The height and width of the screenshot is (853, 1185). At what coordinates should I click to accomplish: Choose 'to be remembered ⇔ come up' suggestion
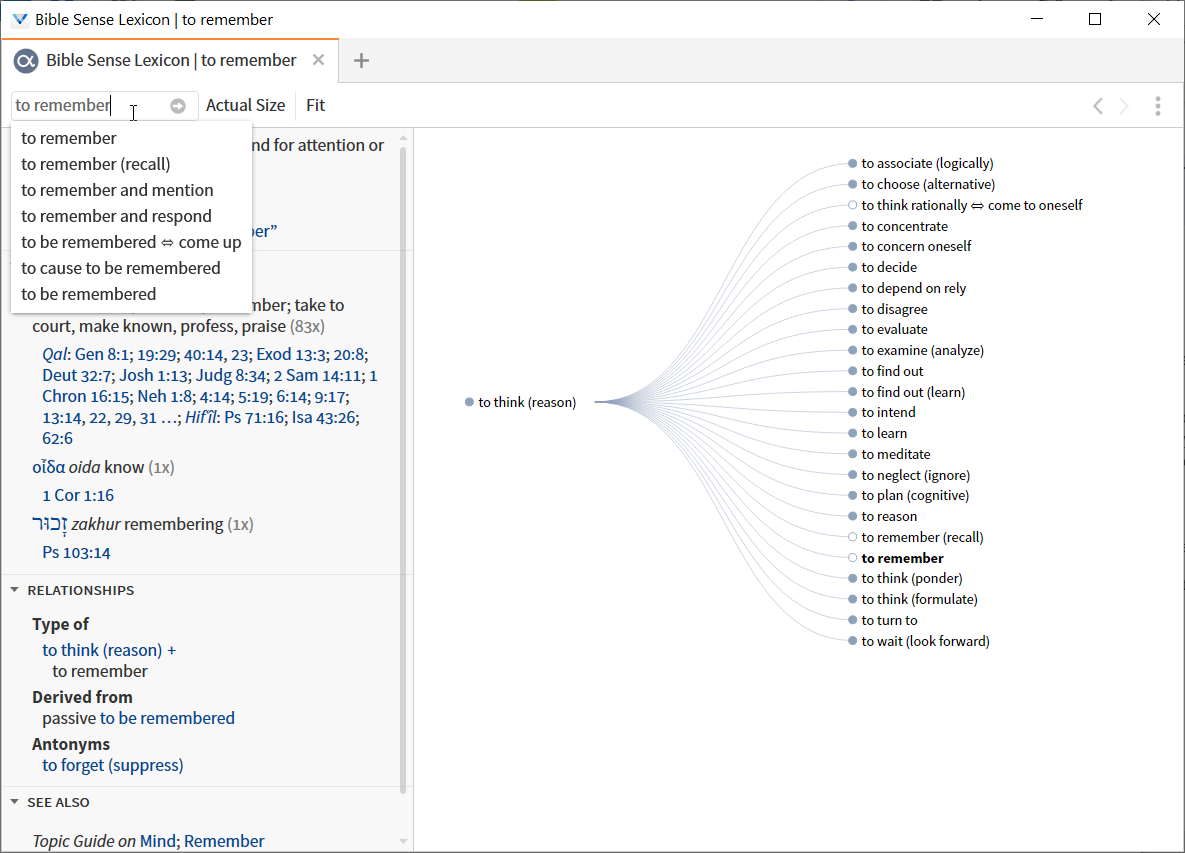point(131,243)
